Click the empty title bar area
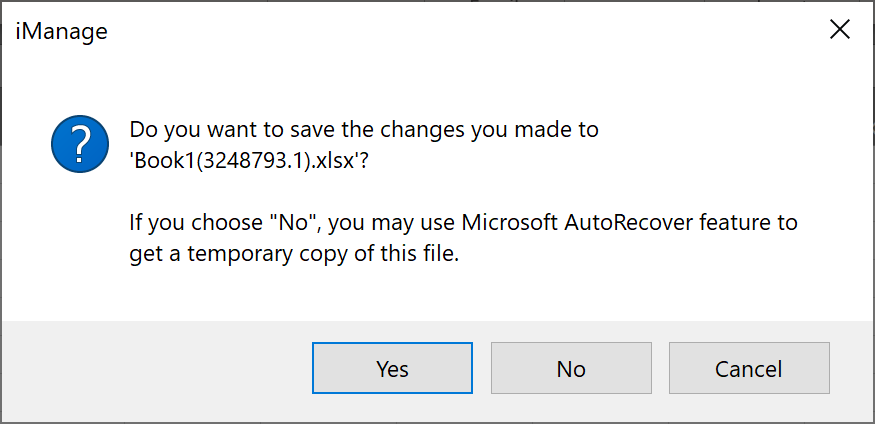875x424 pixels. click(450, 30)
